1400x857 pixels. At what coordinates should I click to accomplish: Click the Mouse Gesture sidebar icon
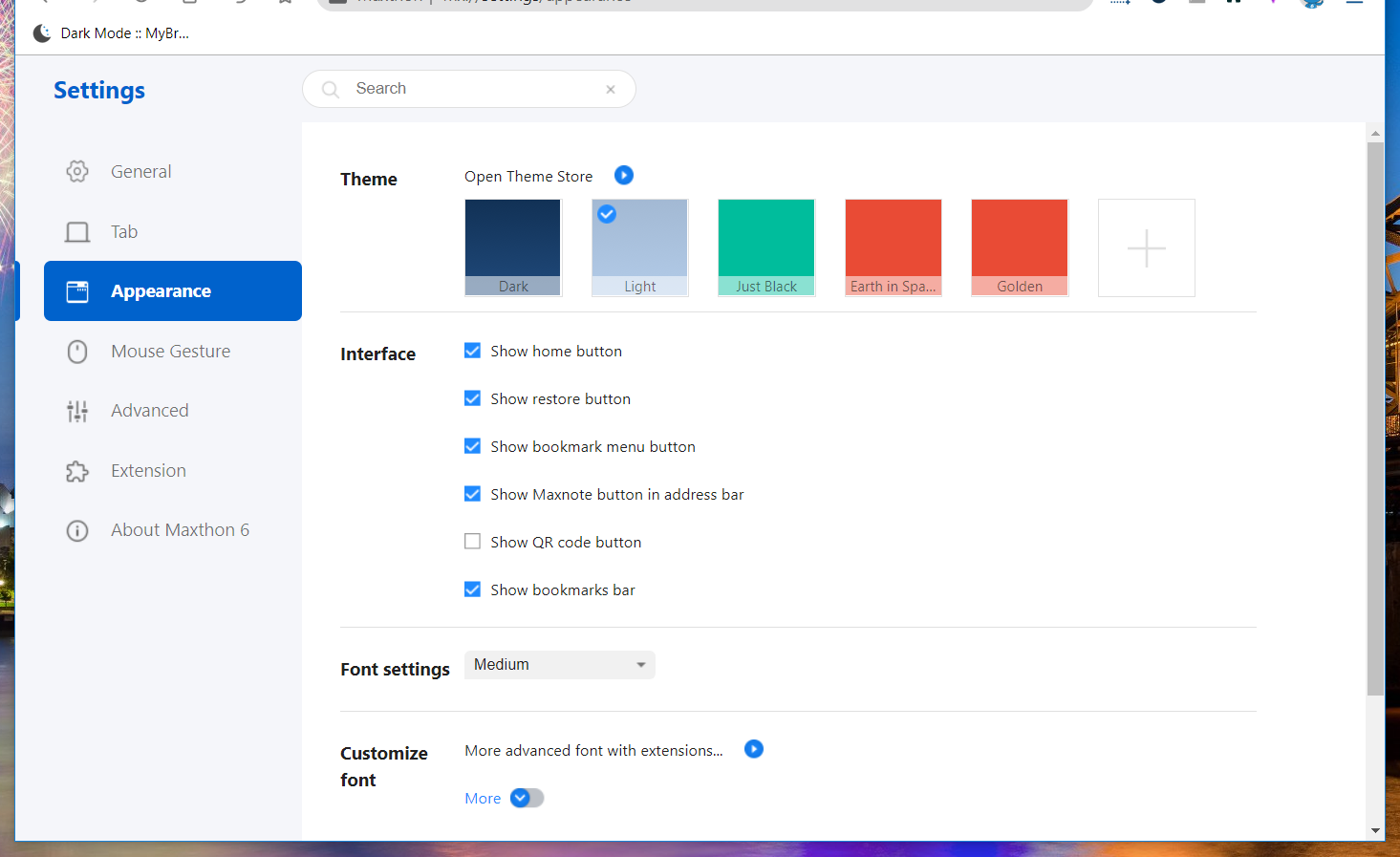tap(76, 351)
